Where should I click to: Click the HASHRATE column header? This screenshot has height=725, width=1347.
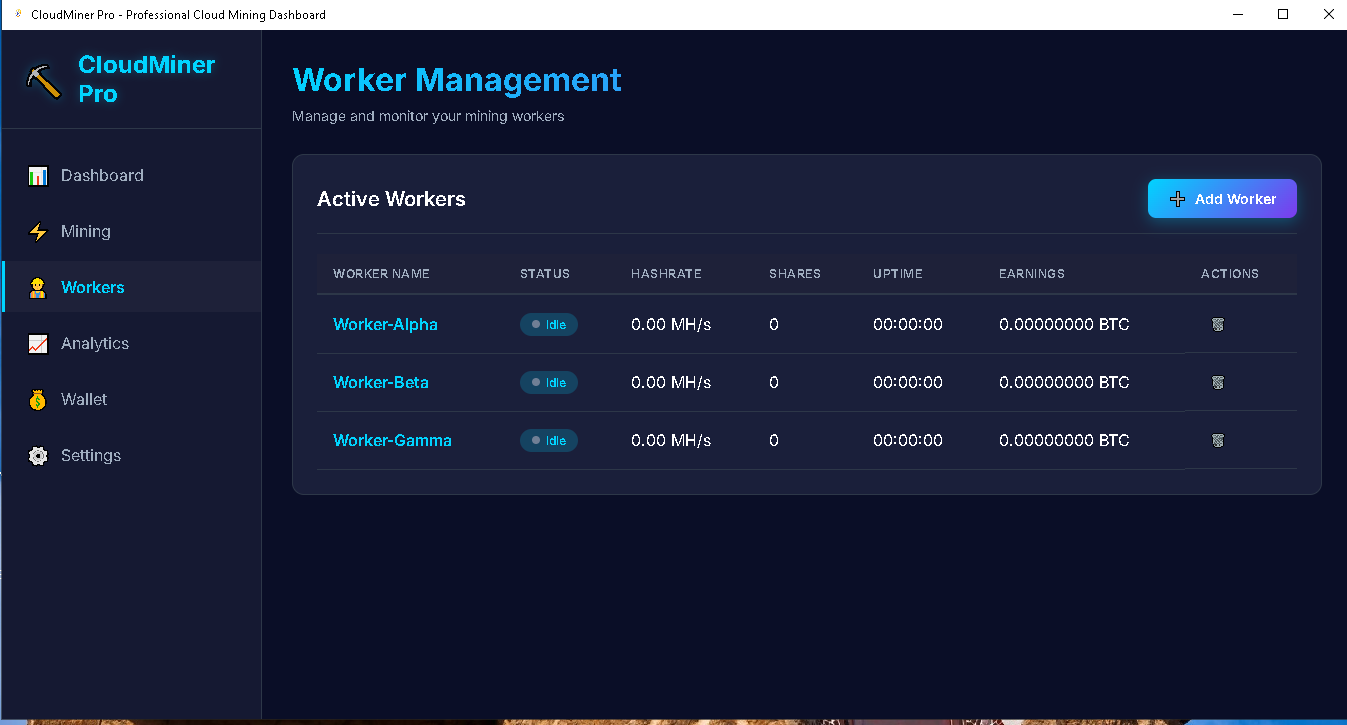point(666,274)
